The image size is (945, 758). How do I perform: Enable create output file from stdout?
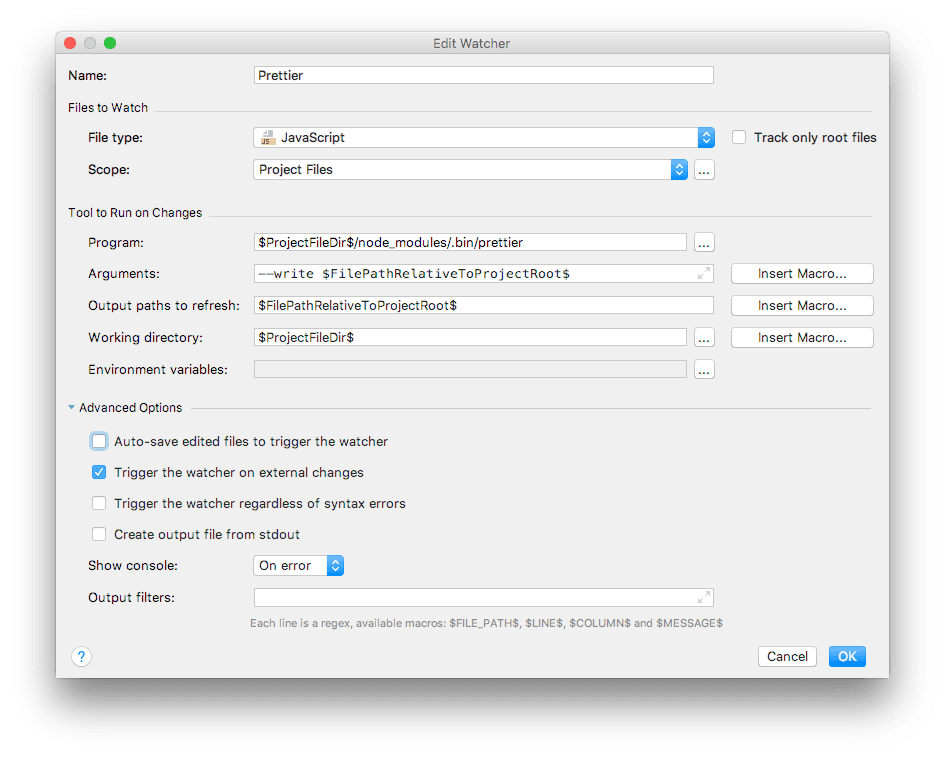coord(99,534)
